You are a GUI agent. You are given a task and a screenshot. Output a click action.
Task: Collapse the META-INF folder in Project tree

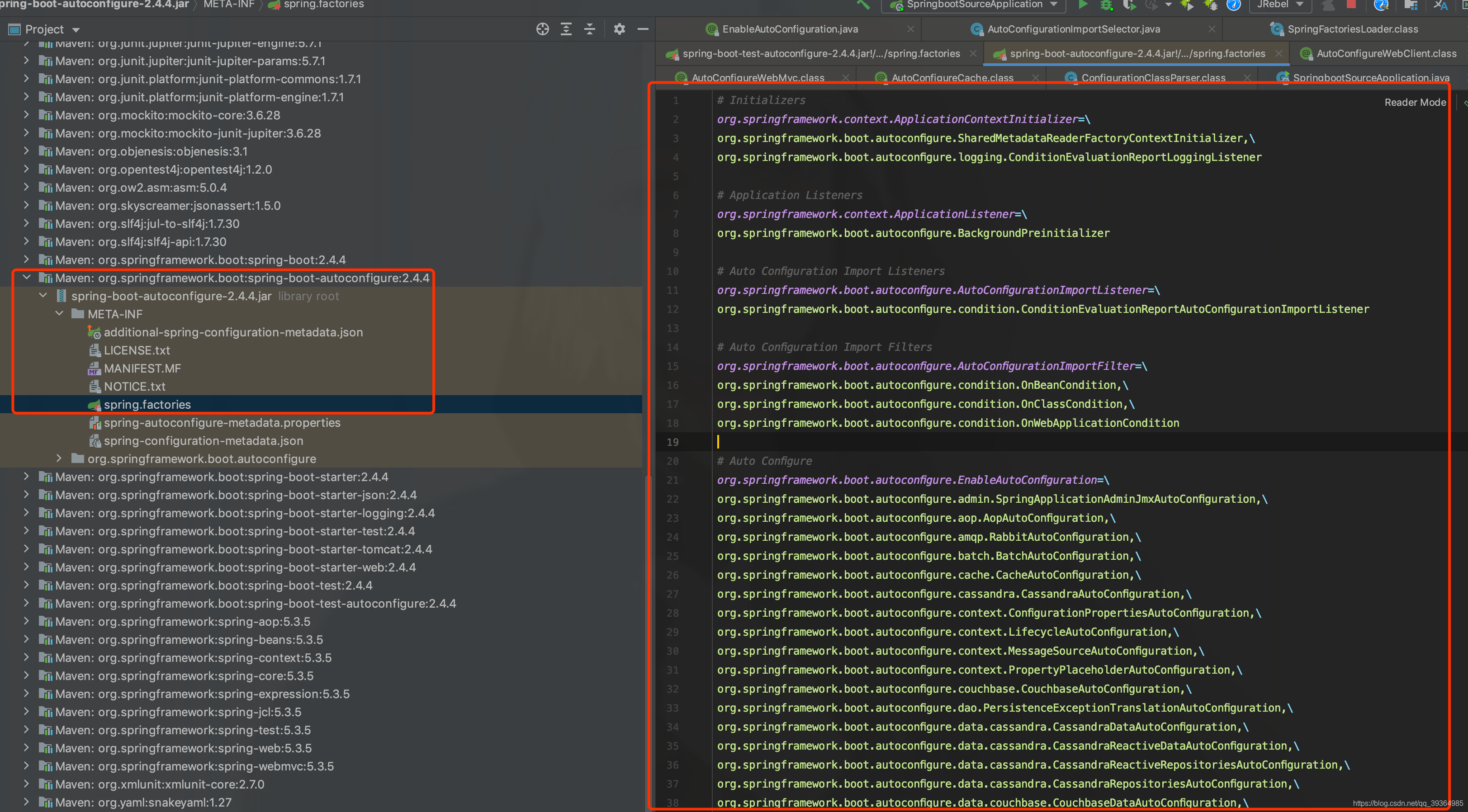pyautogui.click(x=59, y=313)
